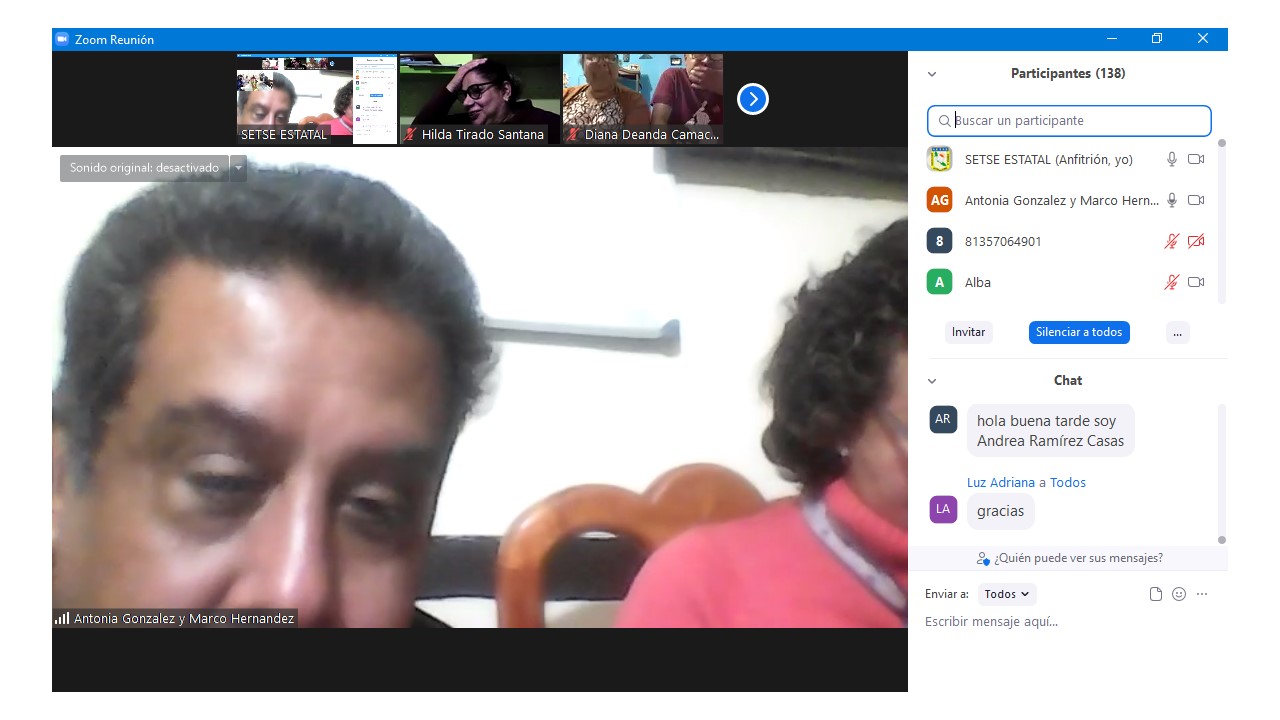Toggle SETSE ESTATAL camera icon
Viewport: 1280px width, 720px height.
[x=1195, y=159]
